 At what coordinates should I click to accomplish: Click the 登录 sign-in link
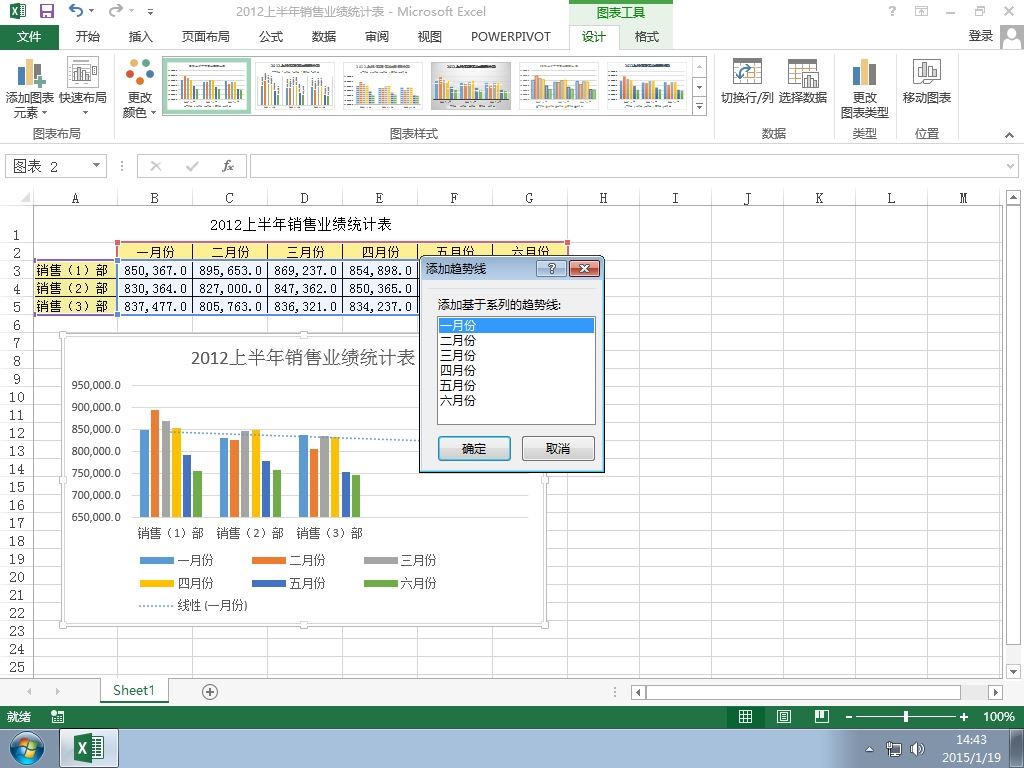coord(980,37)
